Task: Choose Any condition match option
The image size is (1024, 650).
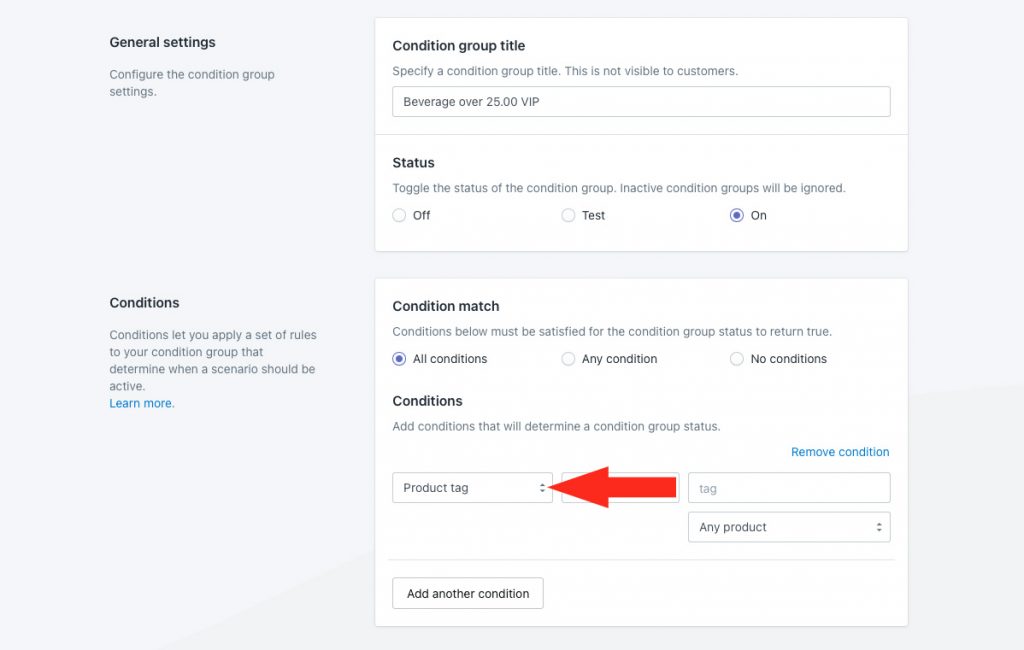Action: 568,359
